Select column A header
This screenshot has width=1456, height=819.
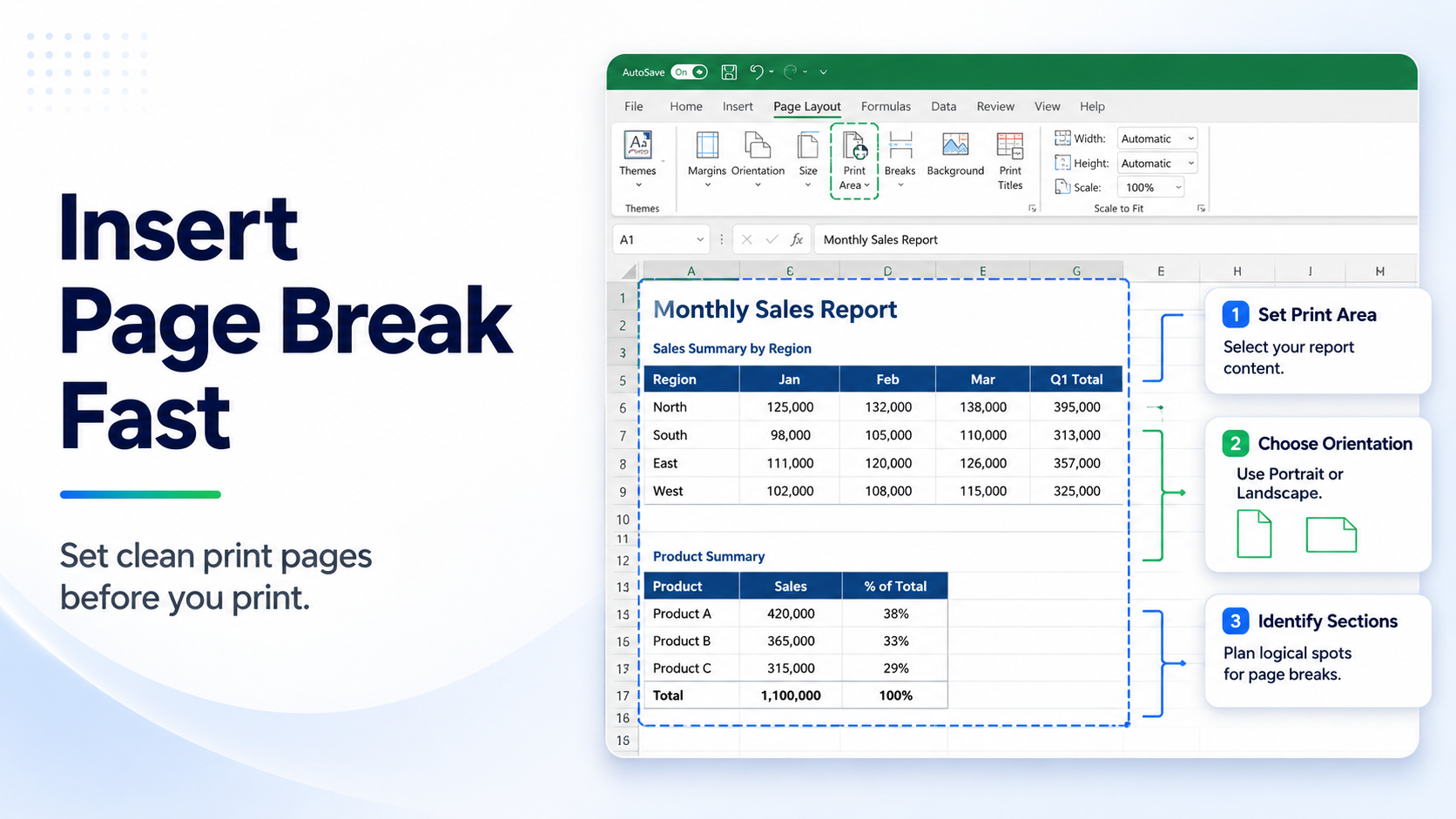click(x=691, y=272)
